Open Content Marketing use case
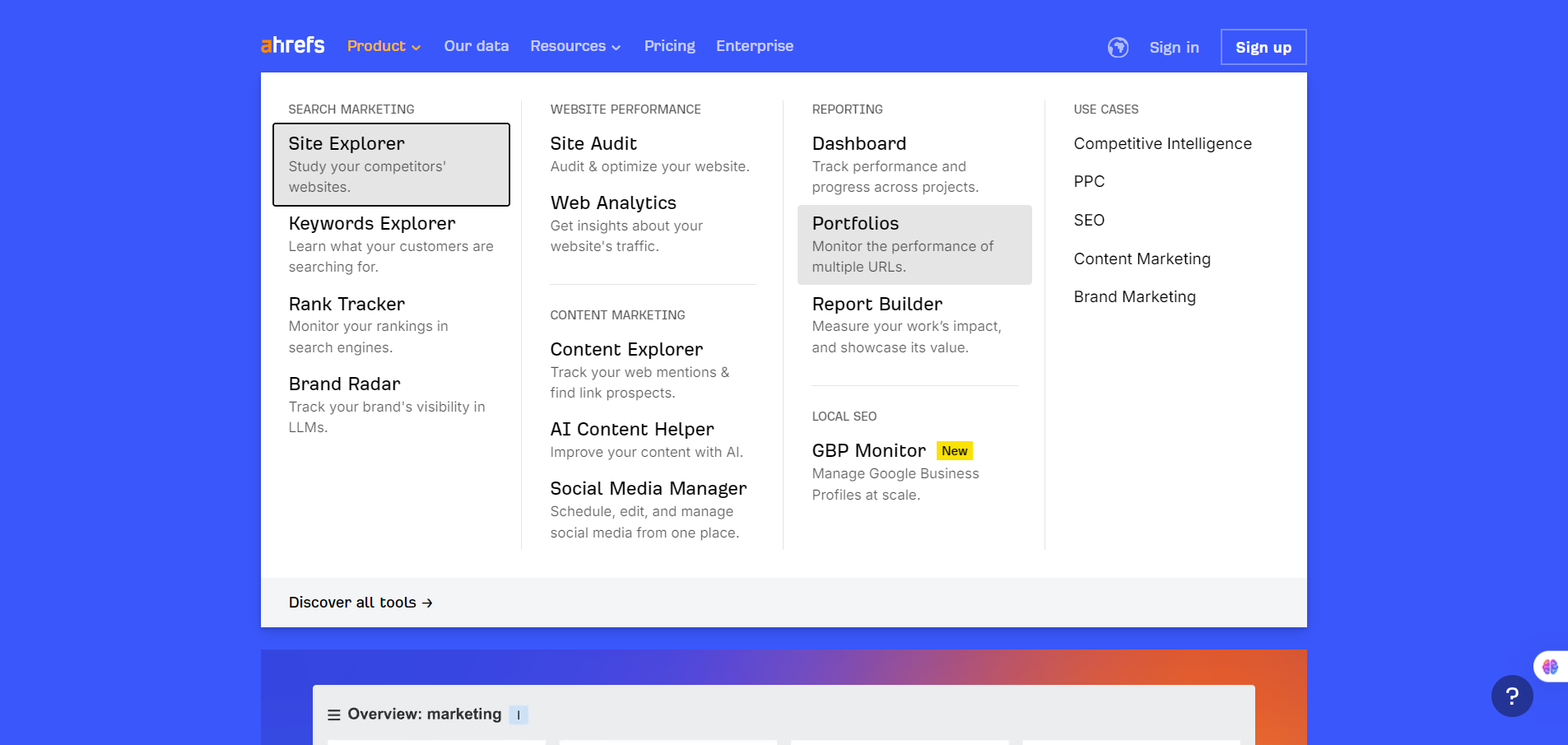This screenshot has width=1568, height=745. coord(1142,259)
